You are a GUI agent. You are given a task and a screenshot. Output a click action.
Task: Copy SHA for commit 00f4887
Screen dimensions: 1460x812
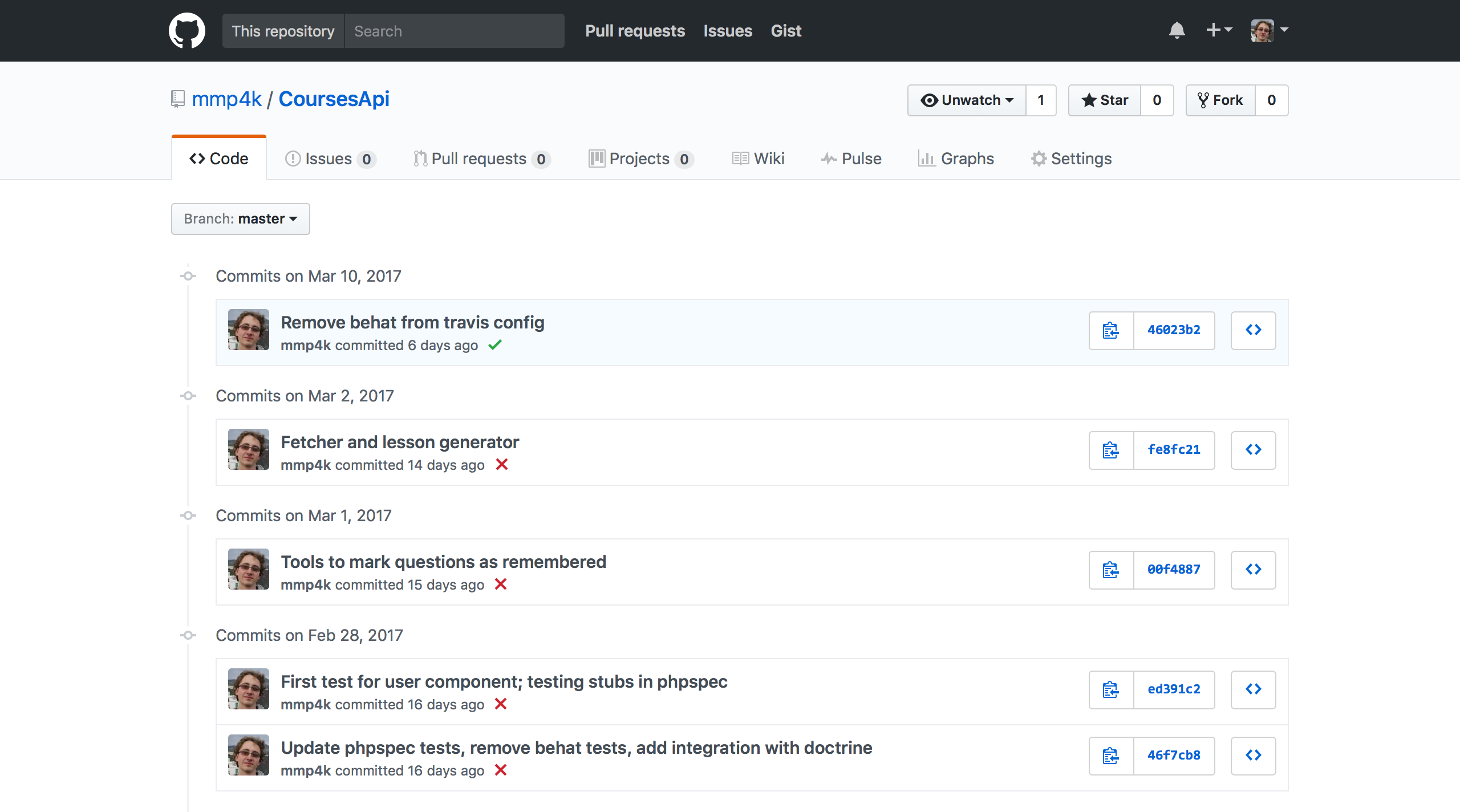tap(1110, 570)
